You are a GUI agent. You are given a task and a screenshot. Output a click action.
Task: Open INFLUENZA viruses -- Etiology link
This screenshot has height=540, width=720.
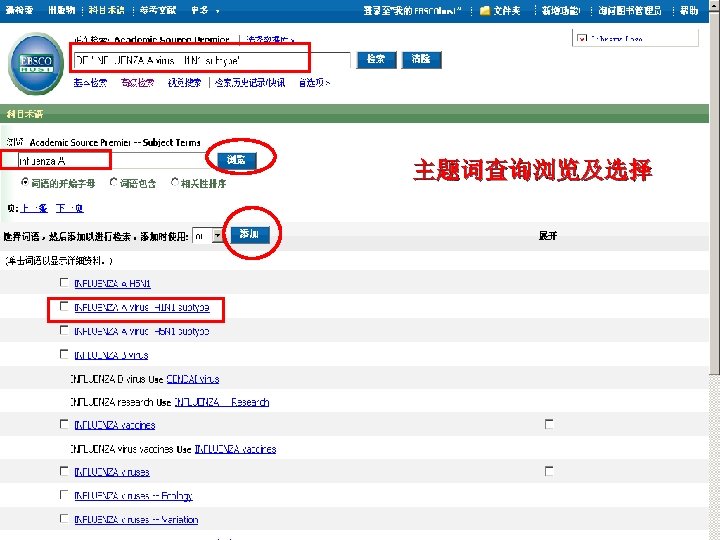click(134, 496)
